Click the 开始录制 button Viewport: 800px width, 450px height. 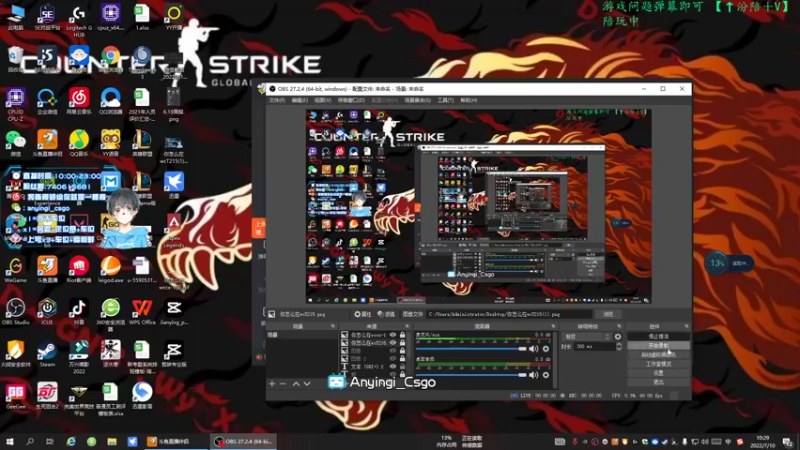(658, 345)
